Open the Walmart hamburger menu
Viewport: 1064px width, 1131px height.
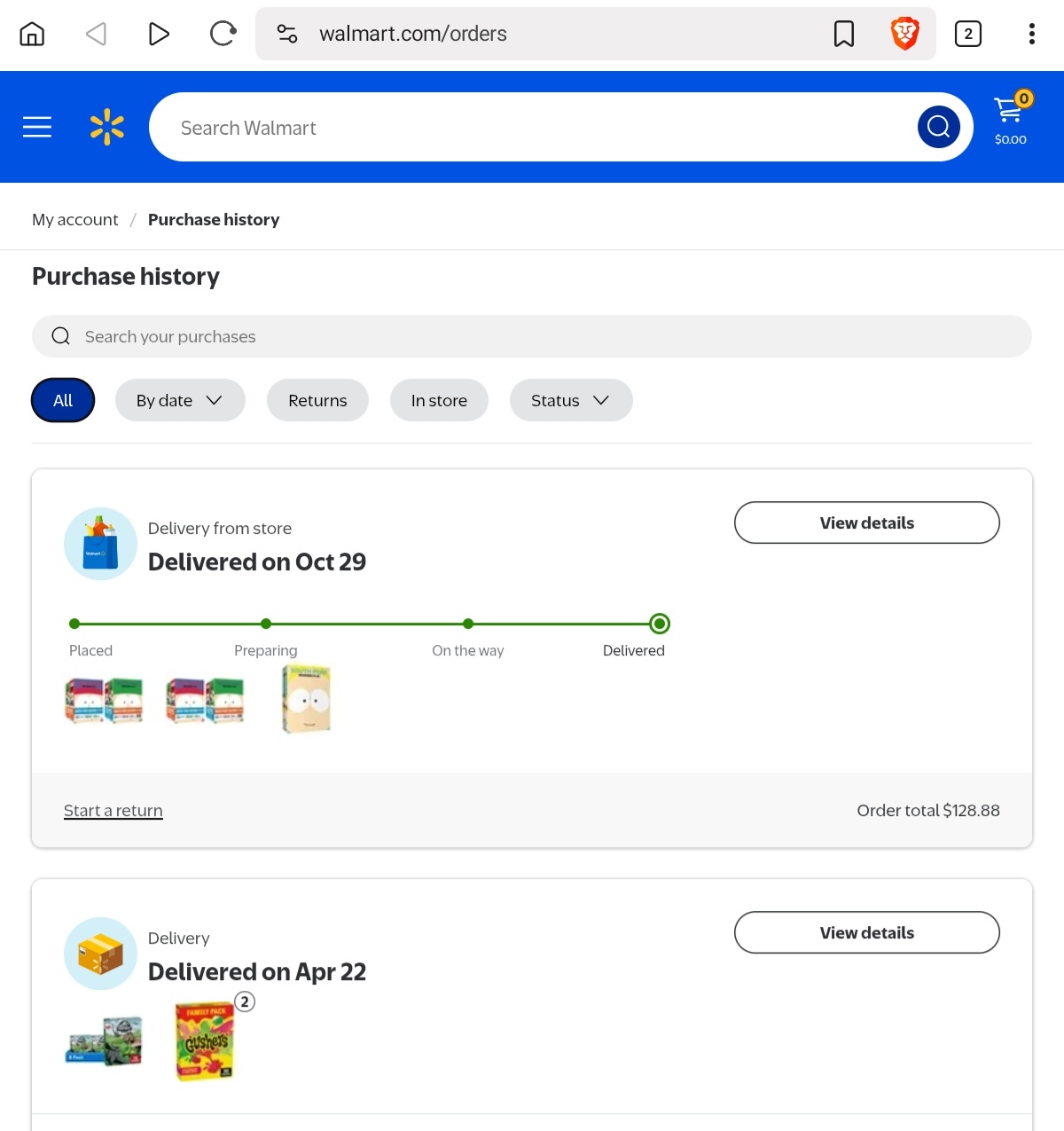pos(37,128)
